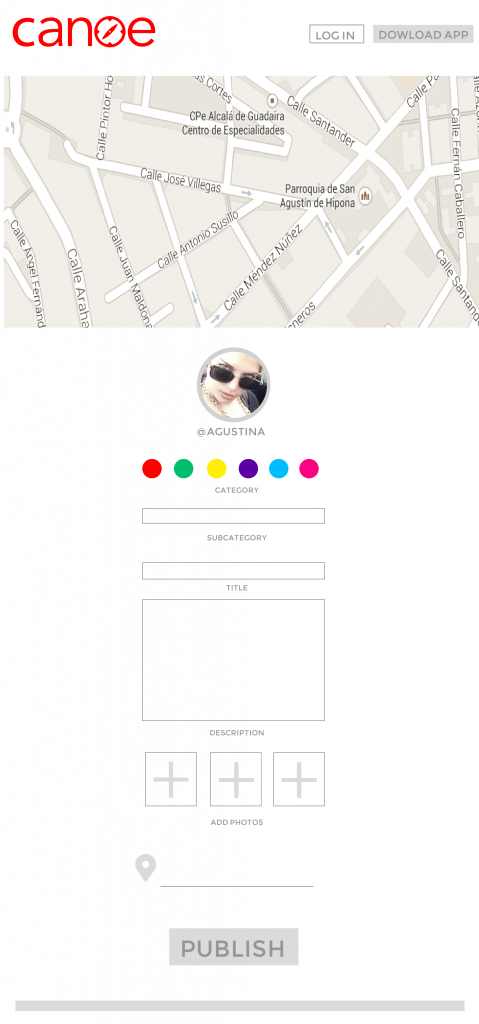Click the LOG IN button
The width and height of the screenshot is (479, 1024).
click(x=336, y=35)
